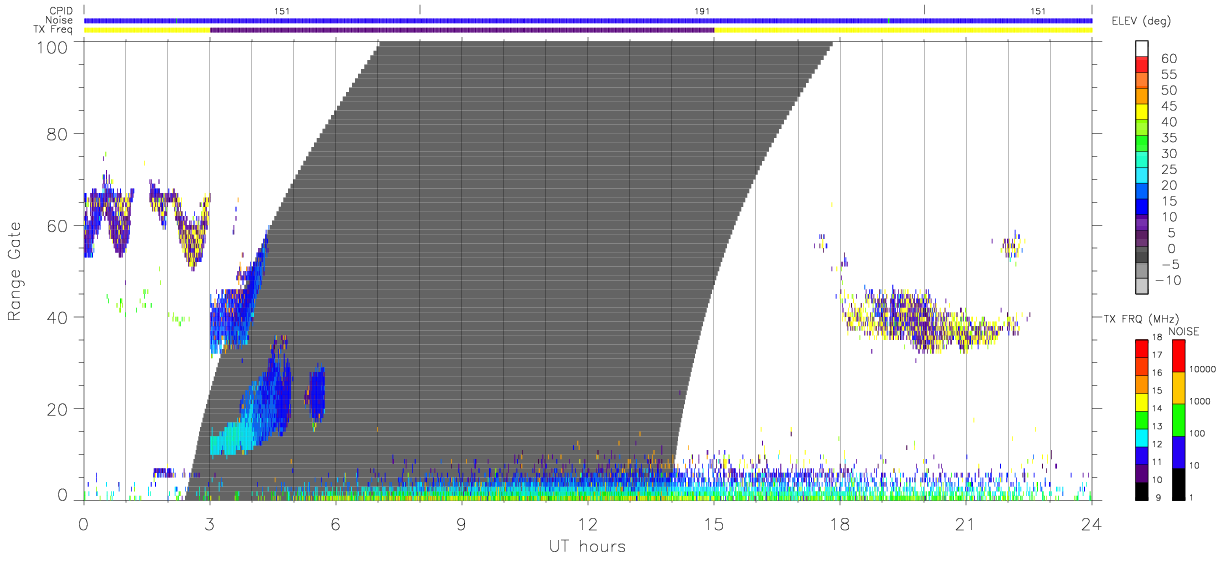The image size is (1228, 567).
Task: Click the 25 label on ELEV scale
Action: [1169, 169]
